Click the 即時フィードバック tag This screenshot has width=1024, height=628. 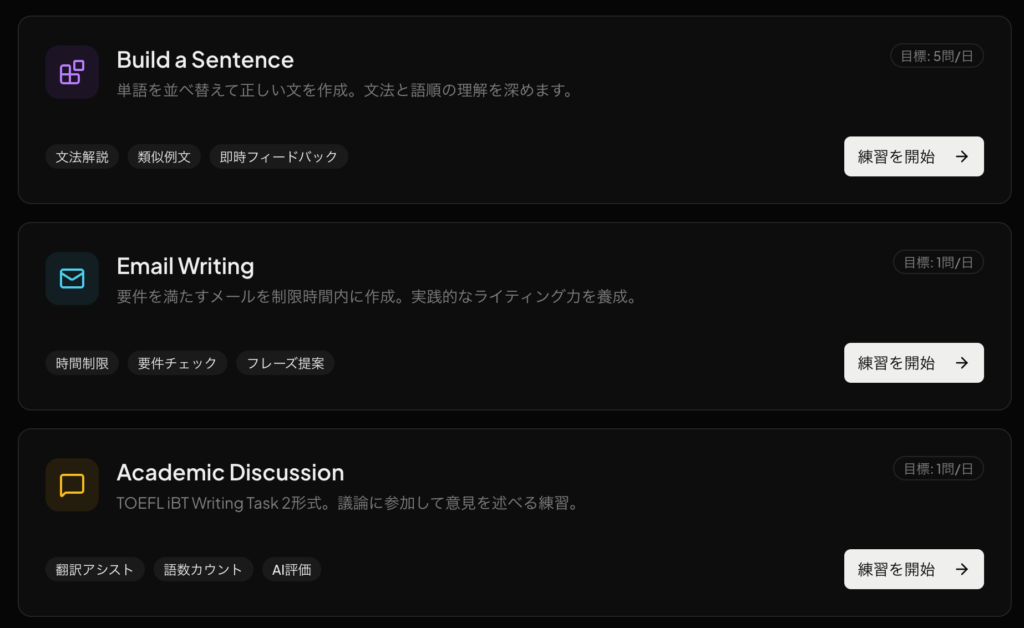pos(278,156)
